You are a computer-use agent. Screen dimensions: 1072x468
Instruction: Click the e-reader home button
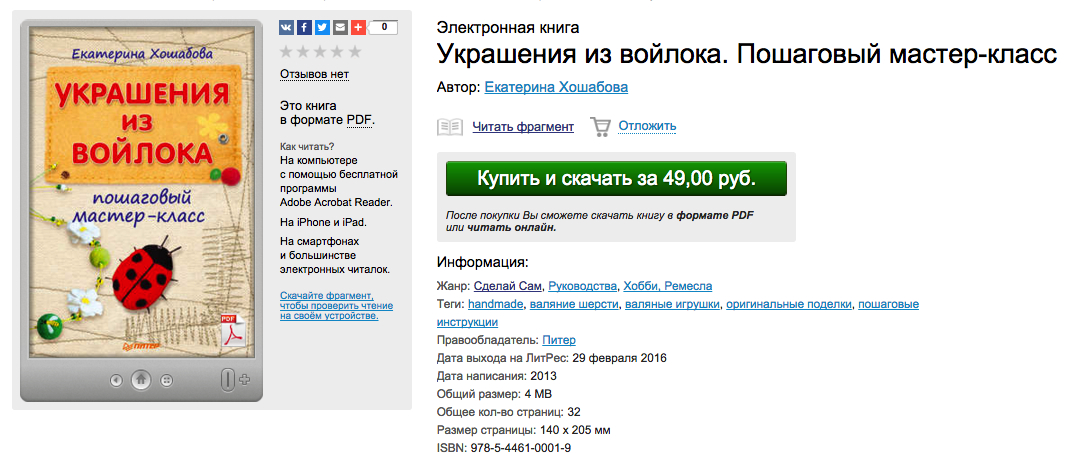tap(141, 379)
